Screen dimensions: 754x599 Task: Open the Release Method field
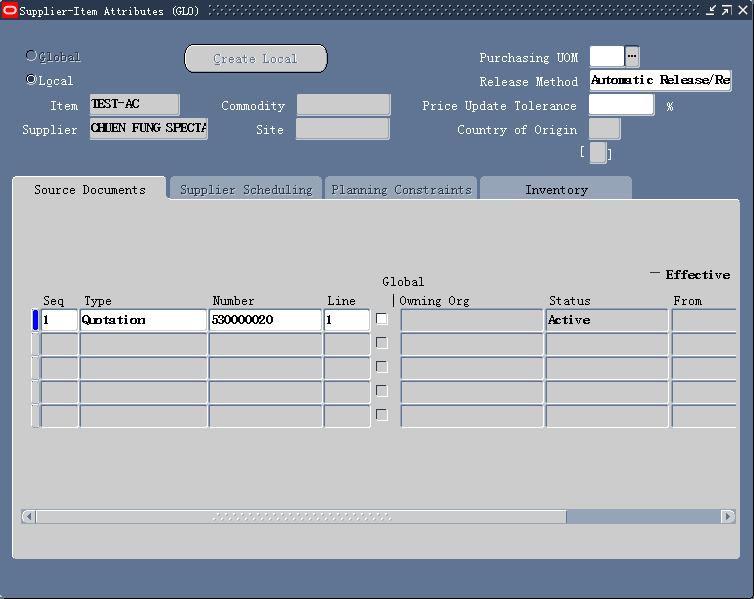pyautogui.click(x=660, y=81)
